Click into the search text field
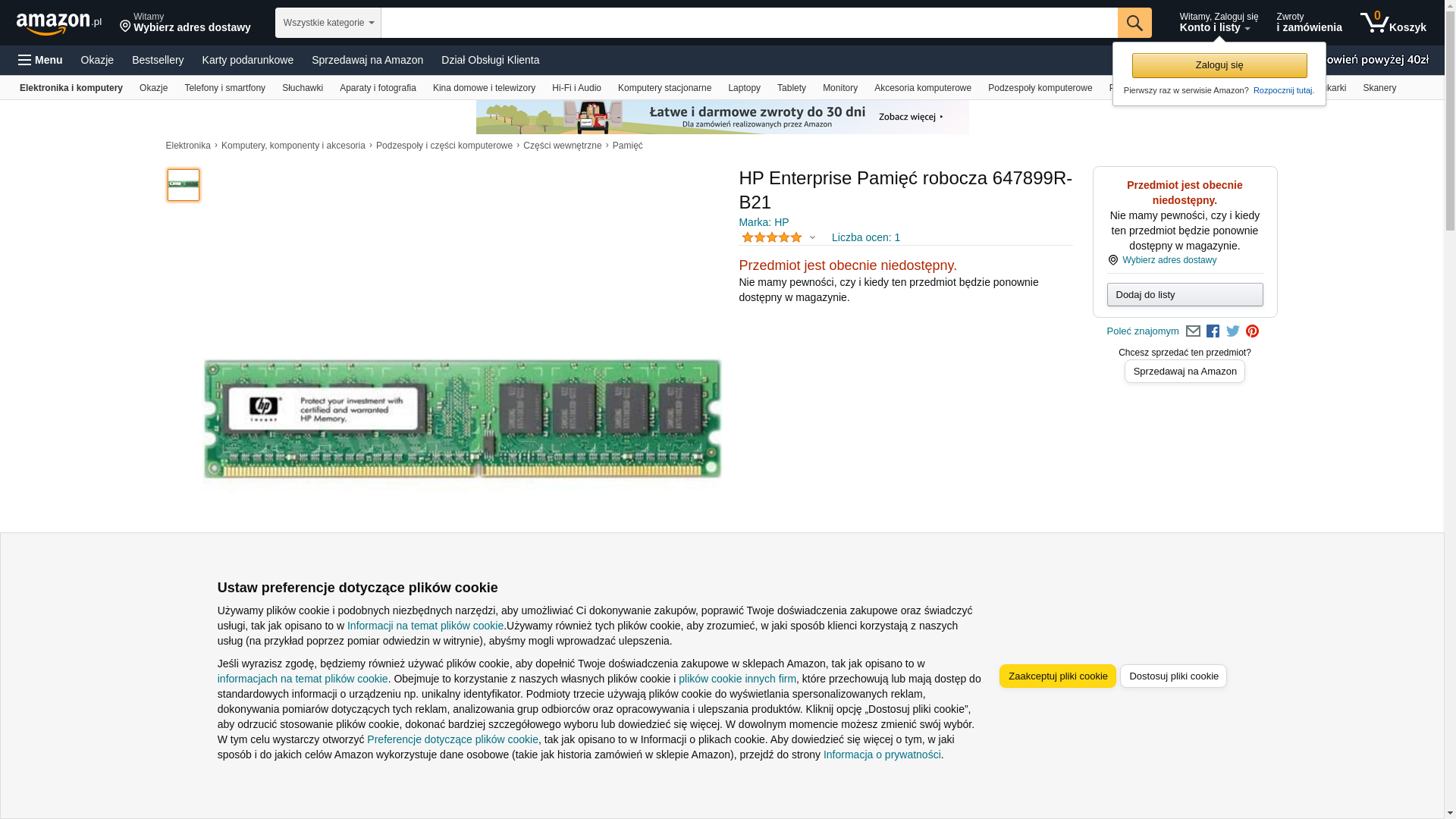The height and width of the screenshot is (819, 1456). click(x=748, y=23)
